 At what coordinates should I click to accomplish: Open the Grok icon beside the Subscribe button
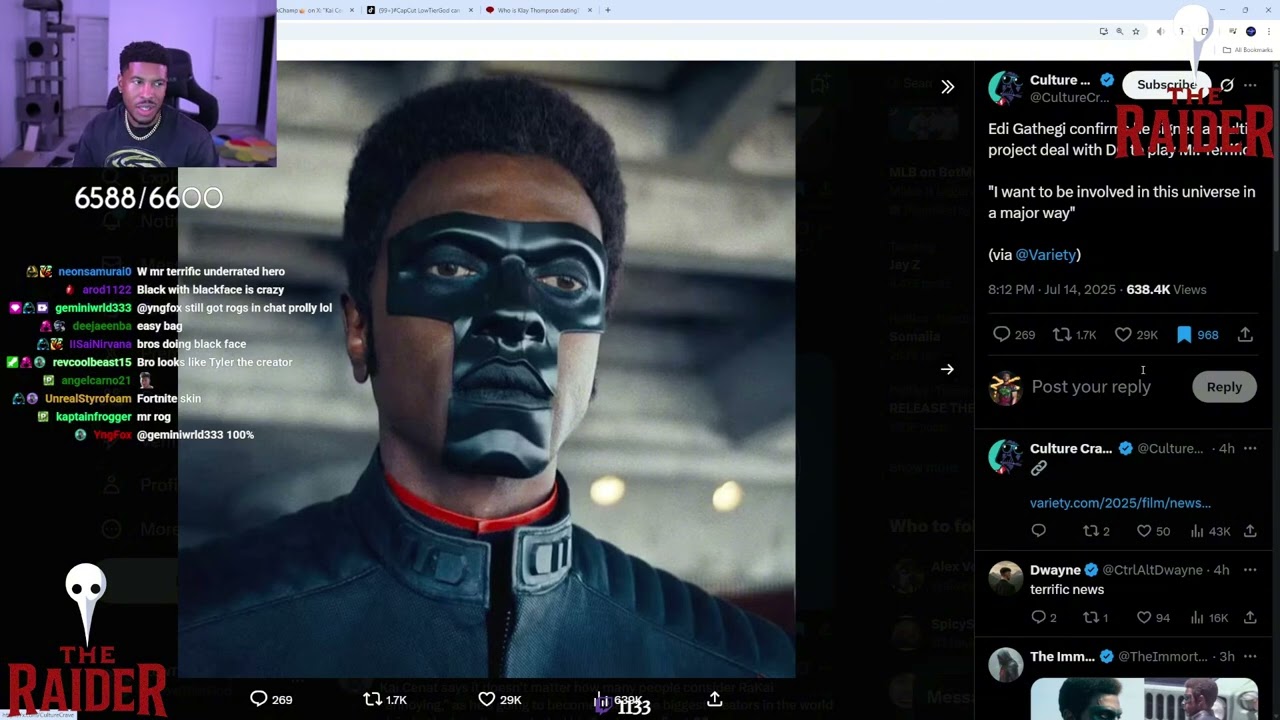[1227, 85]
